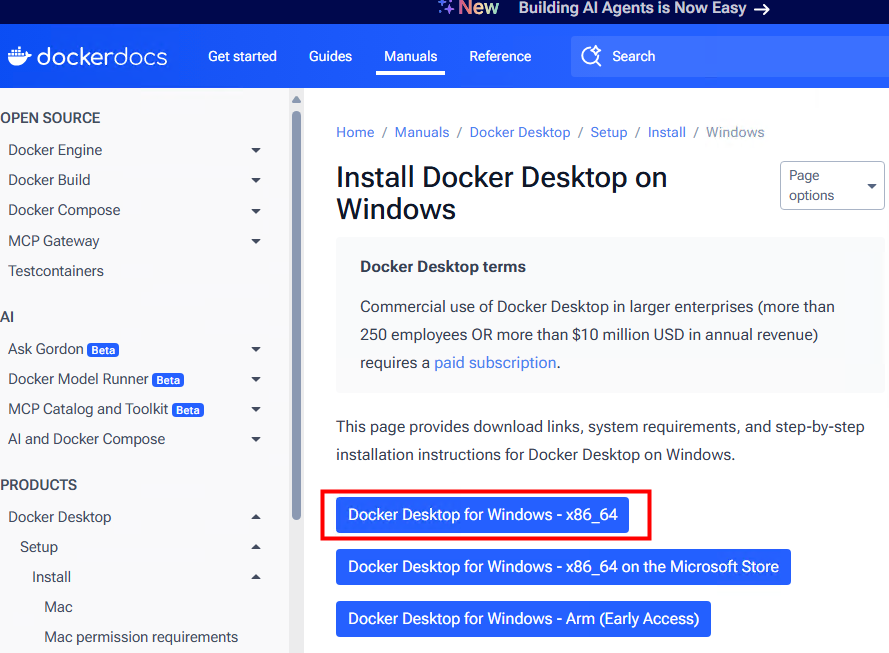Click the arrow icon in announcement banner
Screen dimensions: 889x653
point(761,9)
